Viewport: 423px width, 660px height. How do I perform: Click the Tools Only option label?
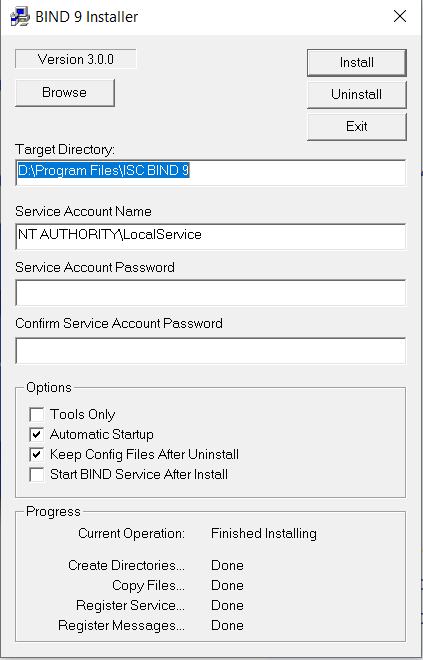point(82,415)
